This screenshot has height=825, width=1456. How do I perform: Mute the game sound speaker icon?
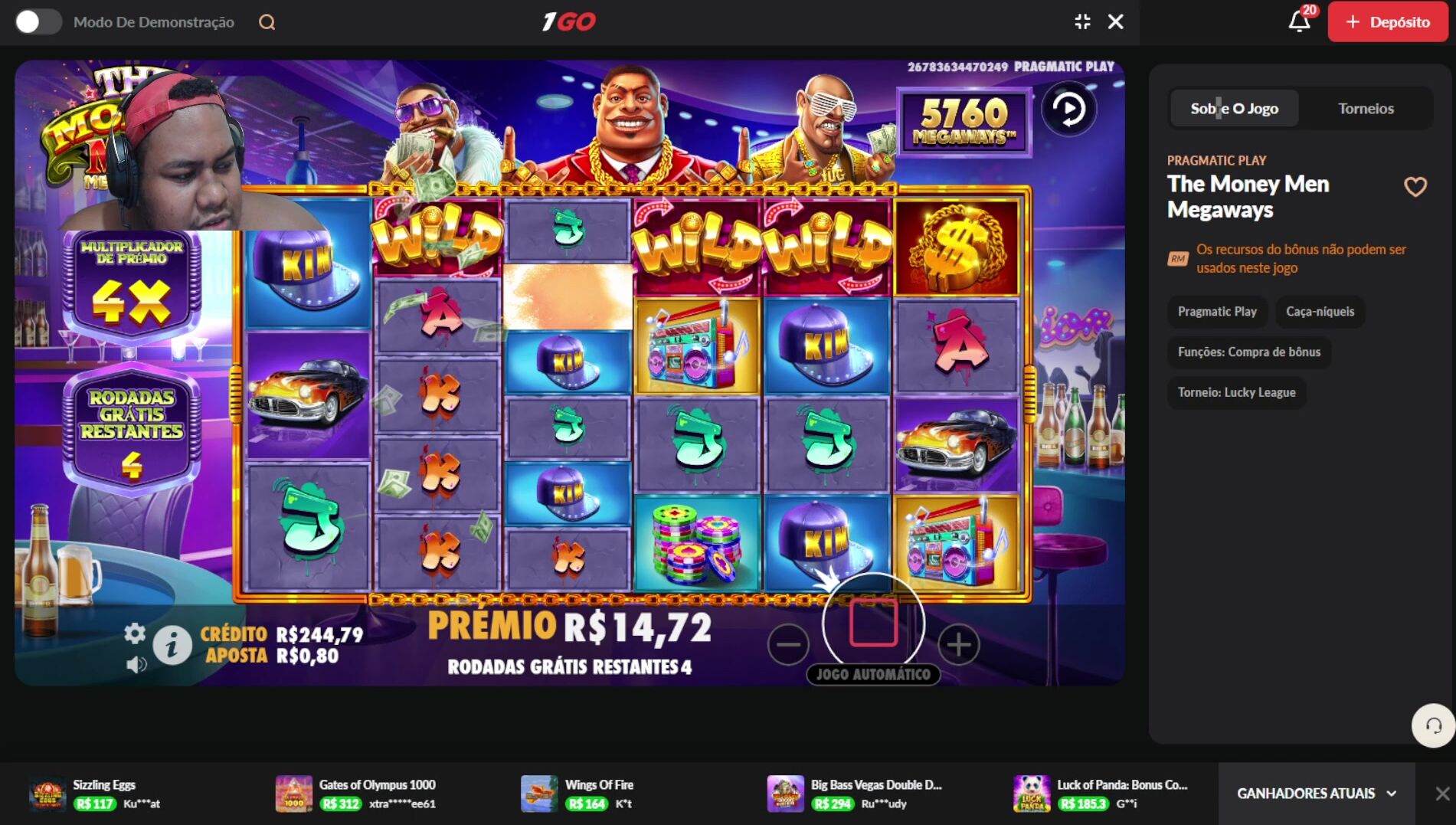point(136,664)
